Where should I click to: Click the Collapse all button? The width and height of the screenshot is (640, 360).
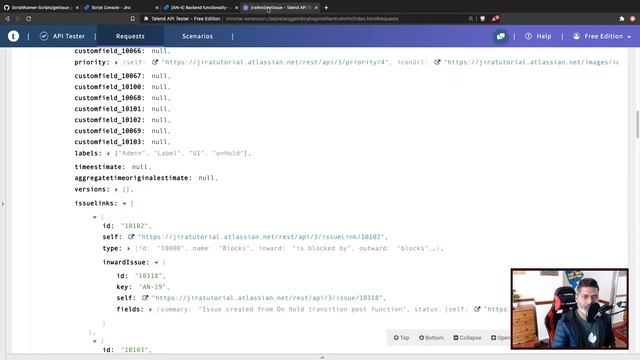click(467, 338)
